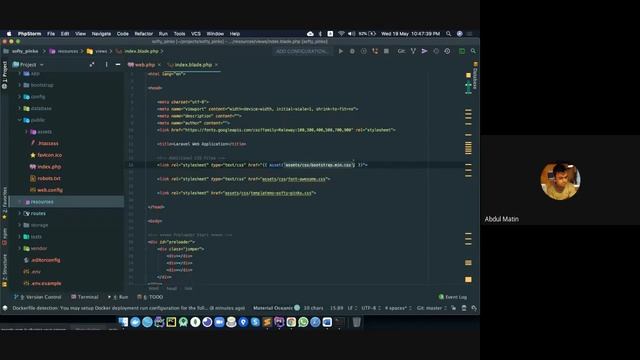The width and height of the screenshot is (640, 360).
Task: Open the VCS menu
Action: tap(196, 34)
